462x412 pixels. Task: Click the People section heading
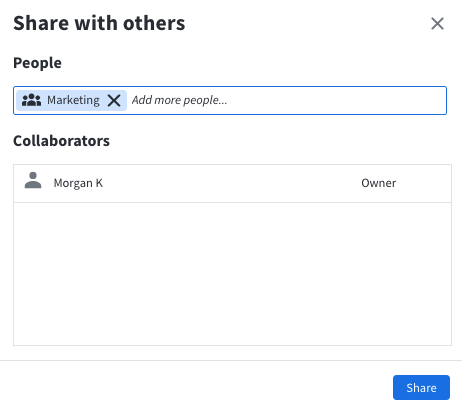coord(37,63)
